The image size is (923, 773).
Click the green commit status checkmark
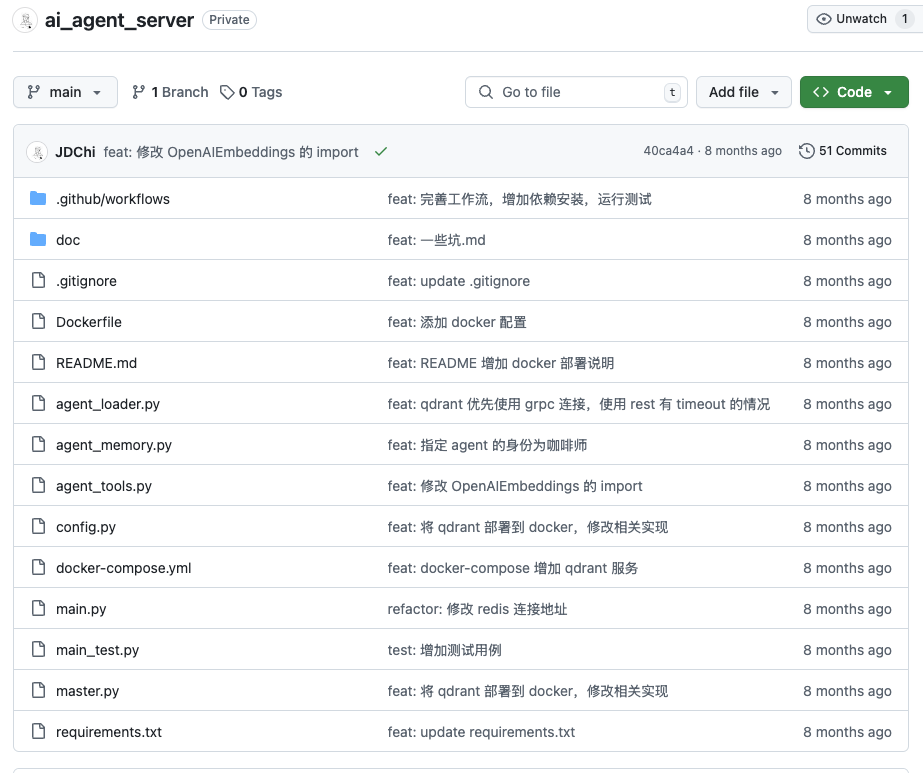(x=380, y=152)
